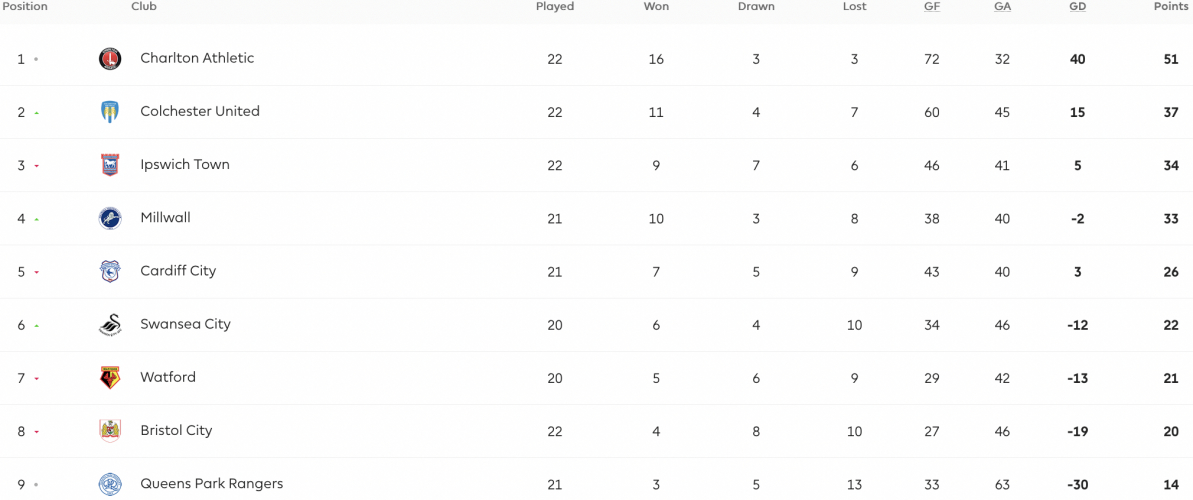1193x500 pixels.
Task: Open the Swansea City club page
Action: click(x=186, y=324)
